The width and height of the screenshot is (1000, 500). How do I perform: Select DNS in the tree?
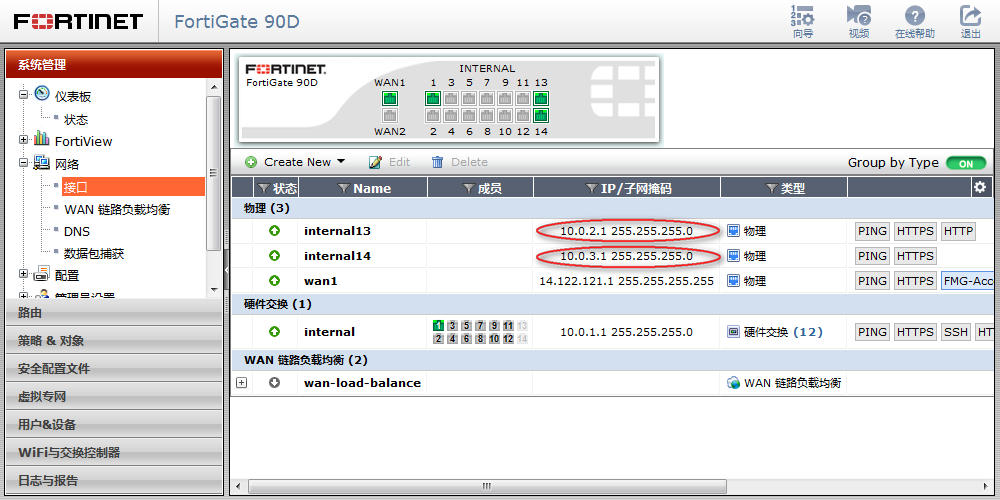[x=77, y=232]
